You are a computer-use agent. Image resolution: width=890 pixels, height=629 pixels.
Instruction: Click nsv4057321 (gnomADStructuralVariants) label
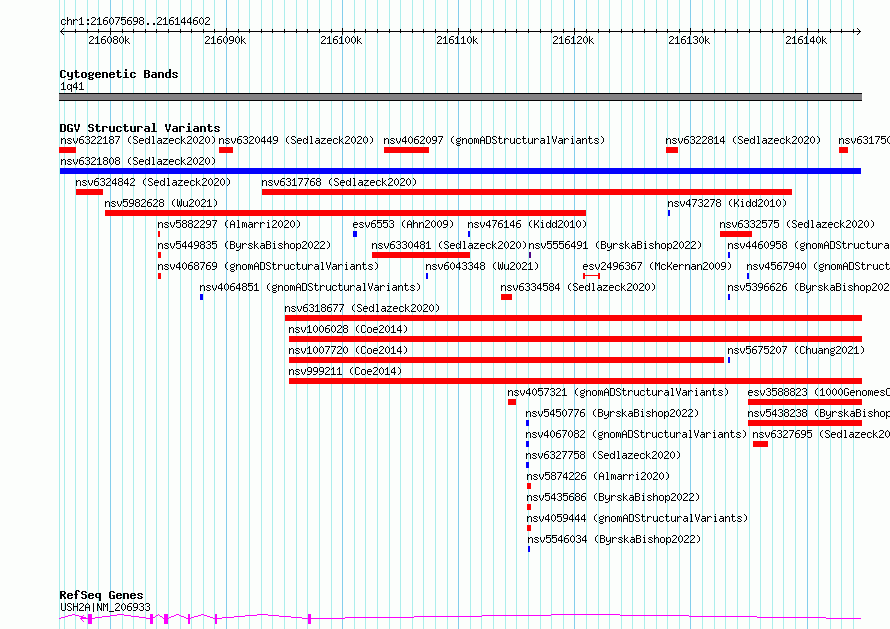point(618,392)
